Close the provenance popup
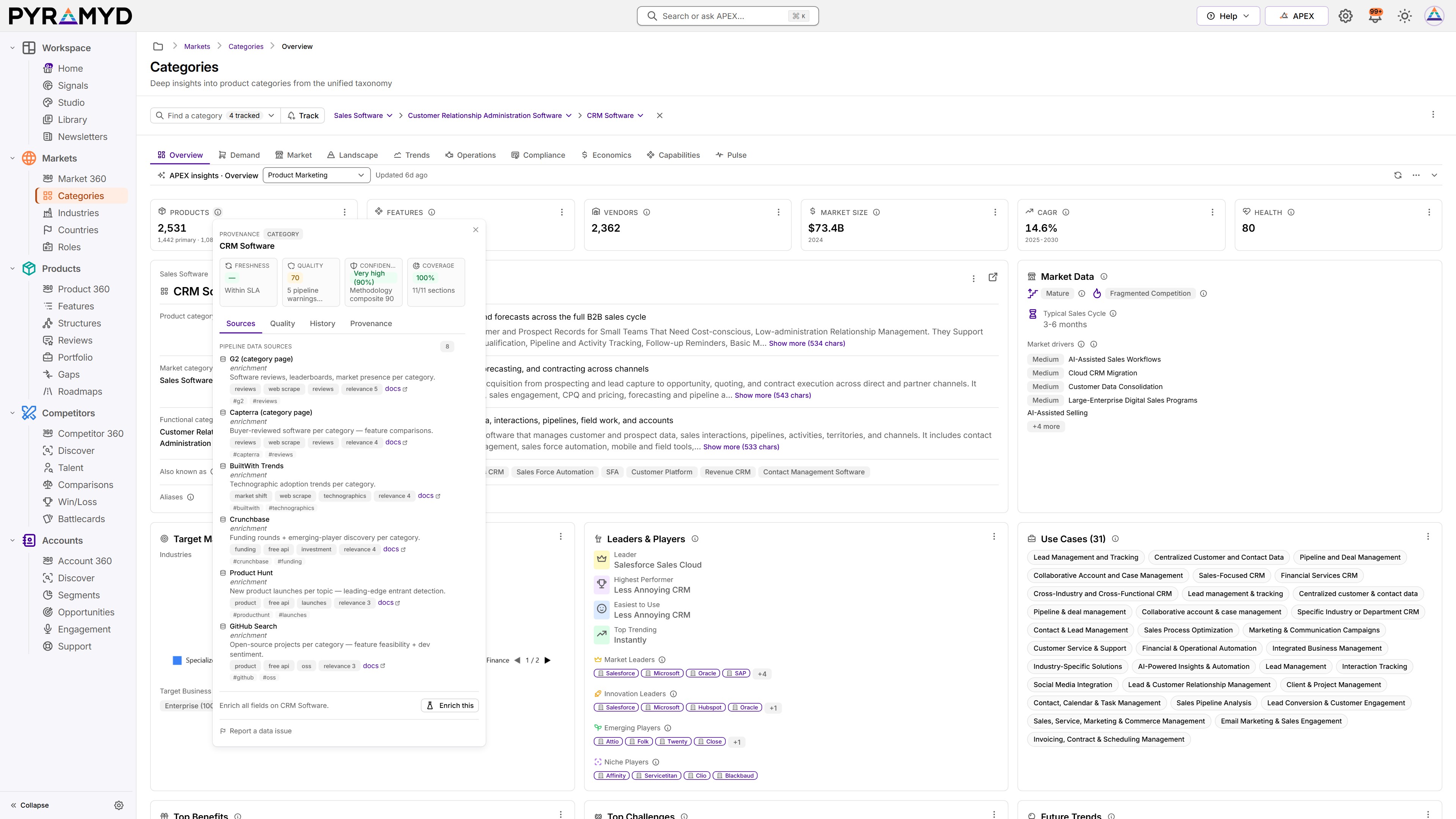 [x=475, y=229]
